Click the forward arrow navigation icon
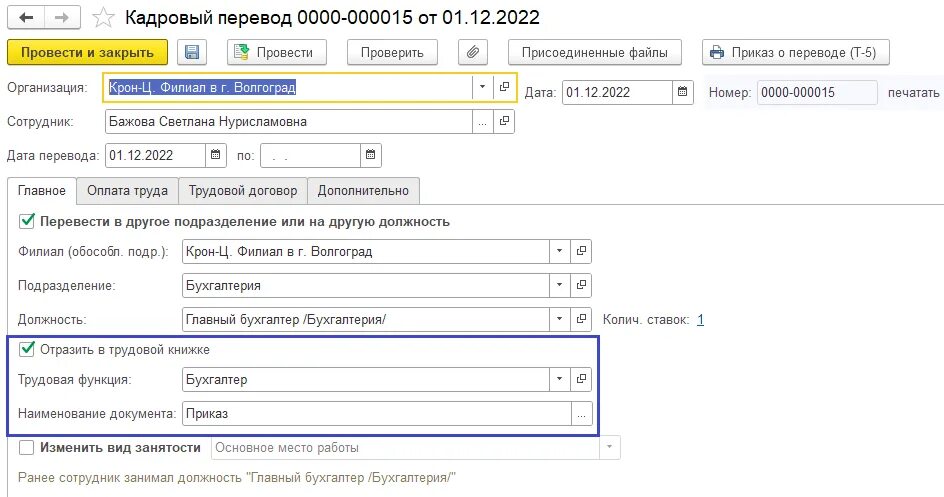Screen dimensions: 944x497 point(62,17)
